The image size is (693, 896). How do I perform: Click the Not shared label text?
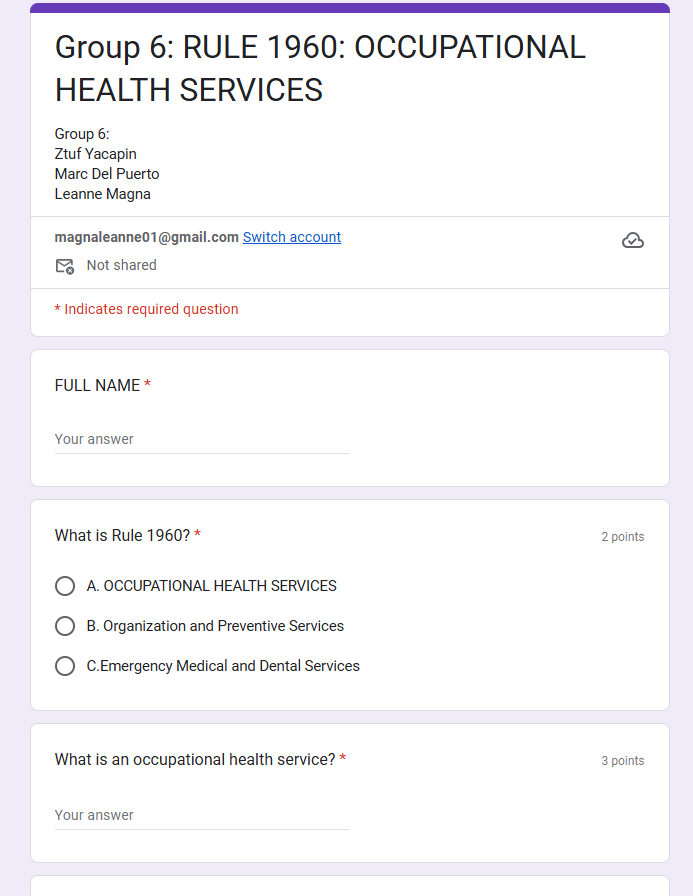click(121, 265)
